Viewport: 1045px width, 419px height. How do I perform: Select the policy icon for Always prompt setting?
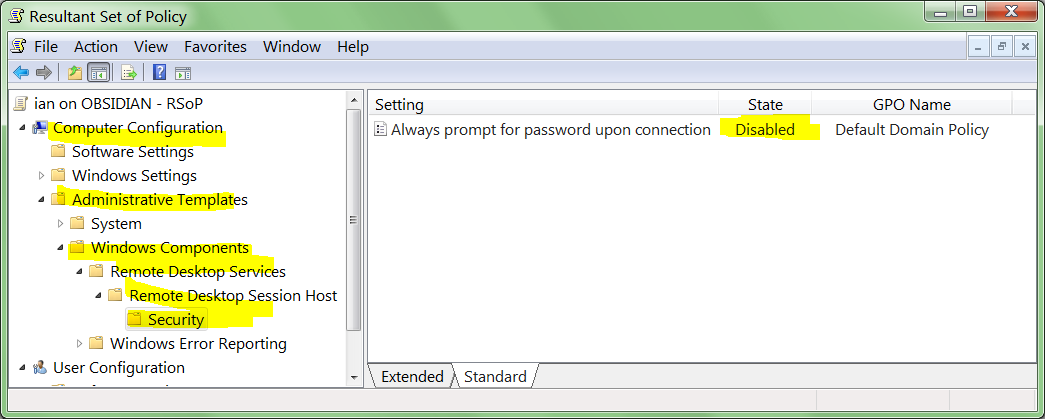[x=380, y=129]
